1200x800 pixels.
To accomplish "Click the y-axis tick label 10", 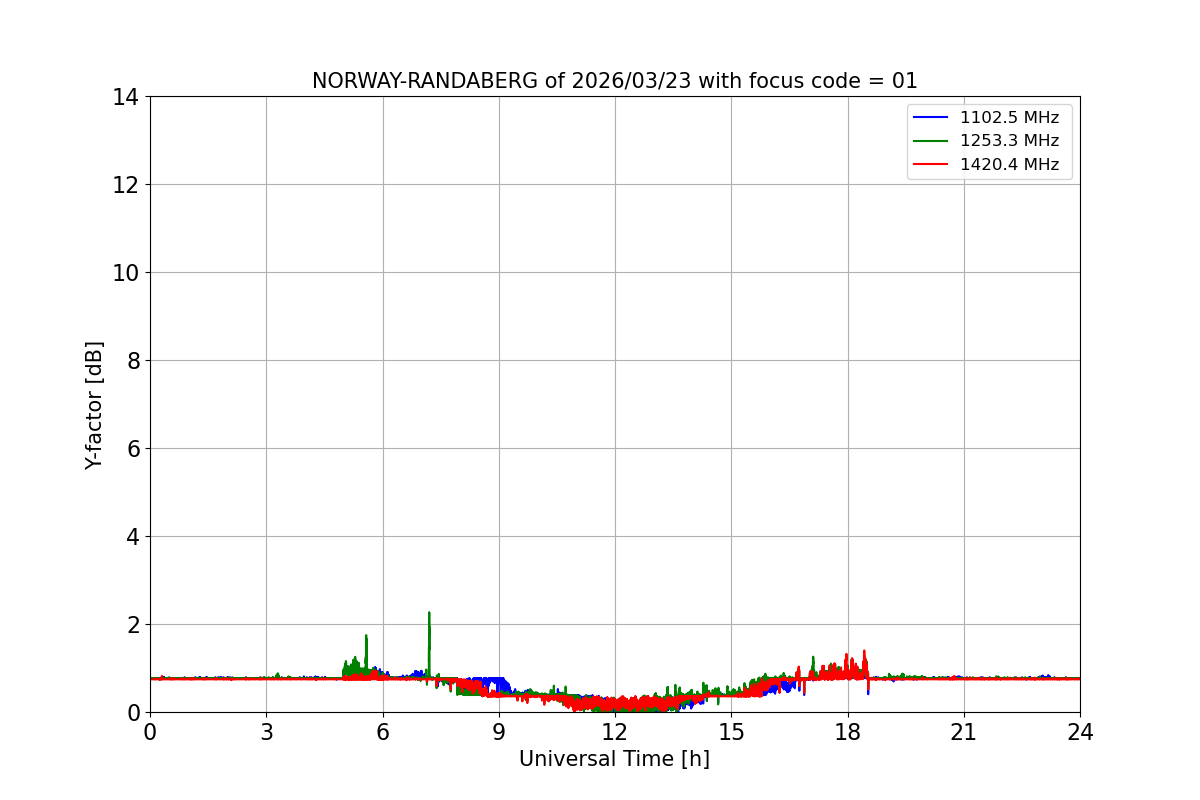I will click(x=126, y=273).
